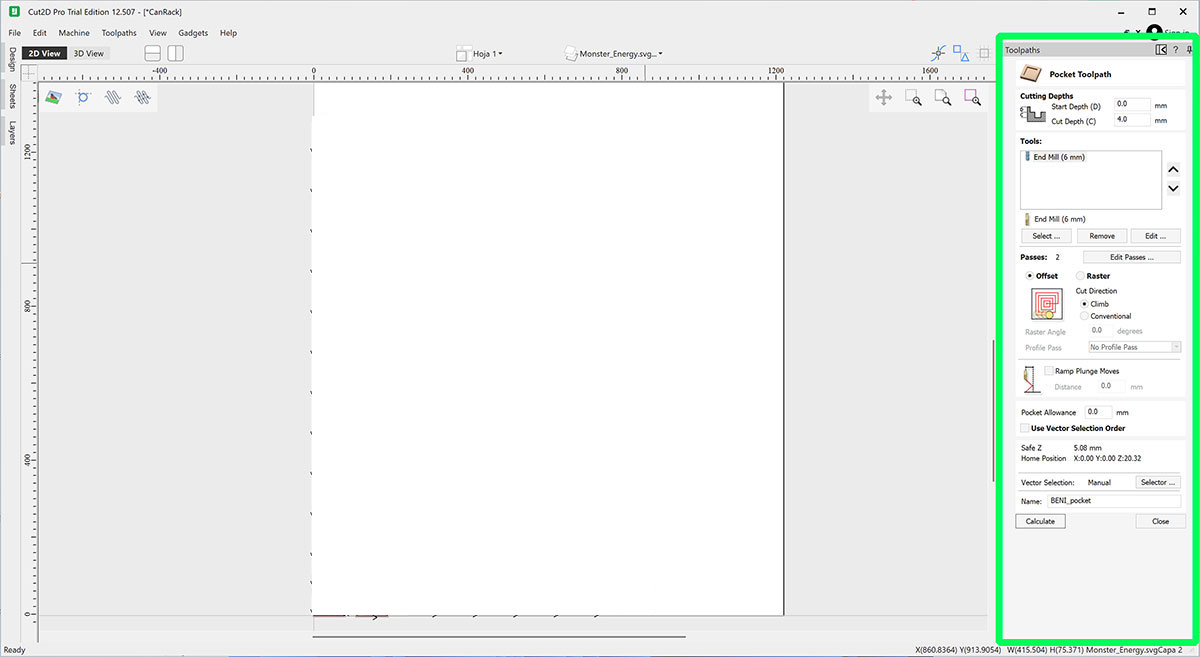The image size is (1200, 657).
Task: Click the ruler origin corner icon
Action: (x=29, y=73)
